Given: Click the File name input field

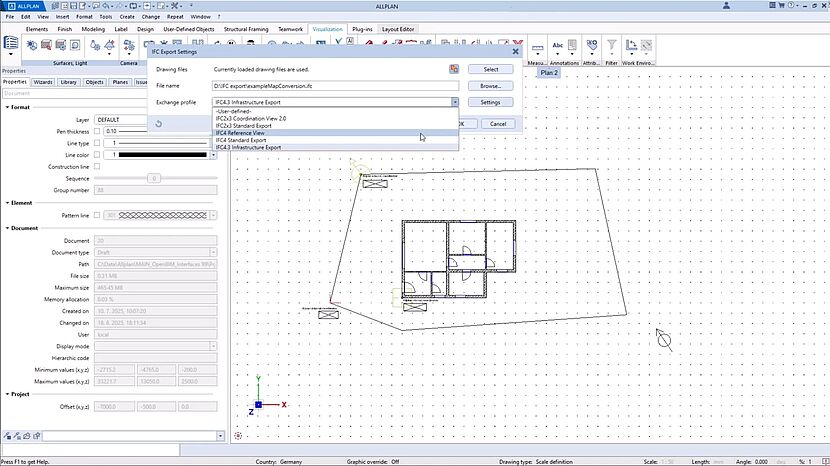Looking at the screenshot, I should pyautogui.click(x=335, y=86).
